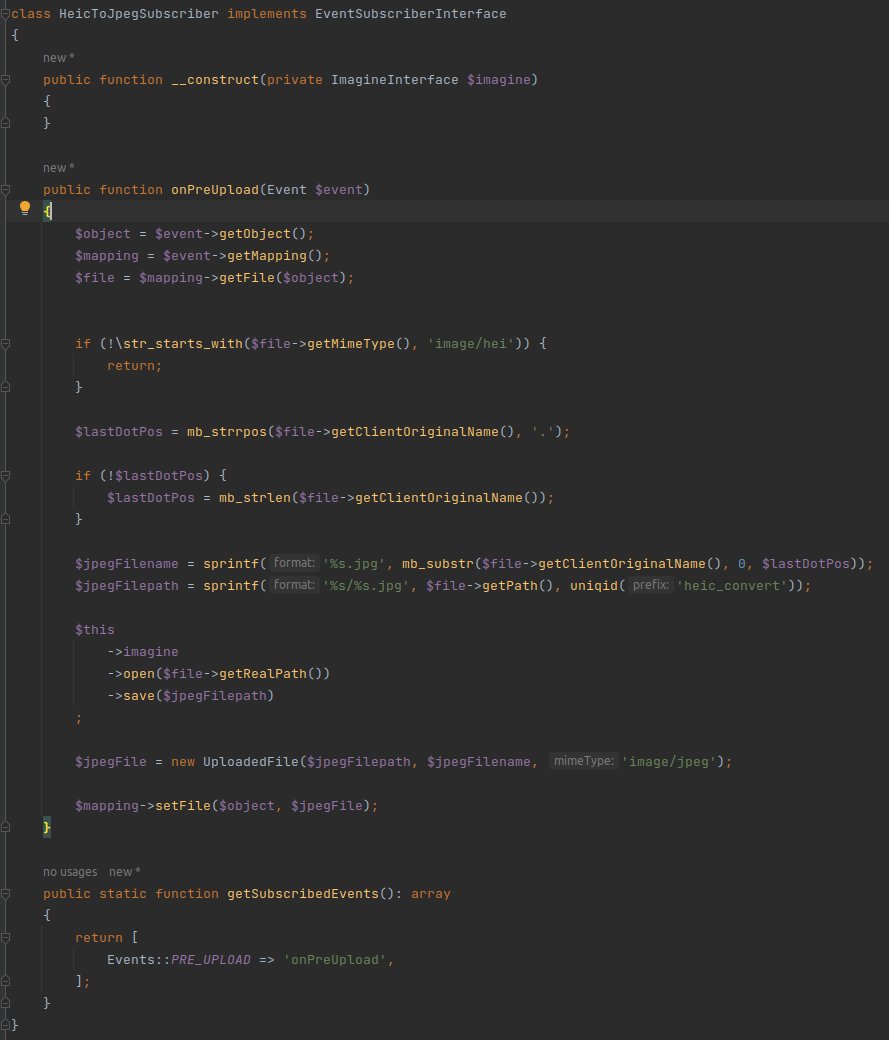The width and height of the screenshot is (889, 1040).
Task: Click the 'prefix:' inlay hint in uniqid
Action: click(x=650, y=585)
